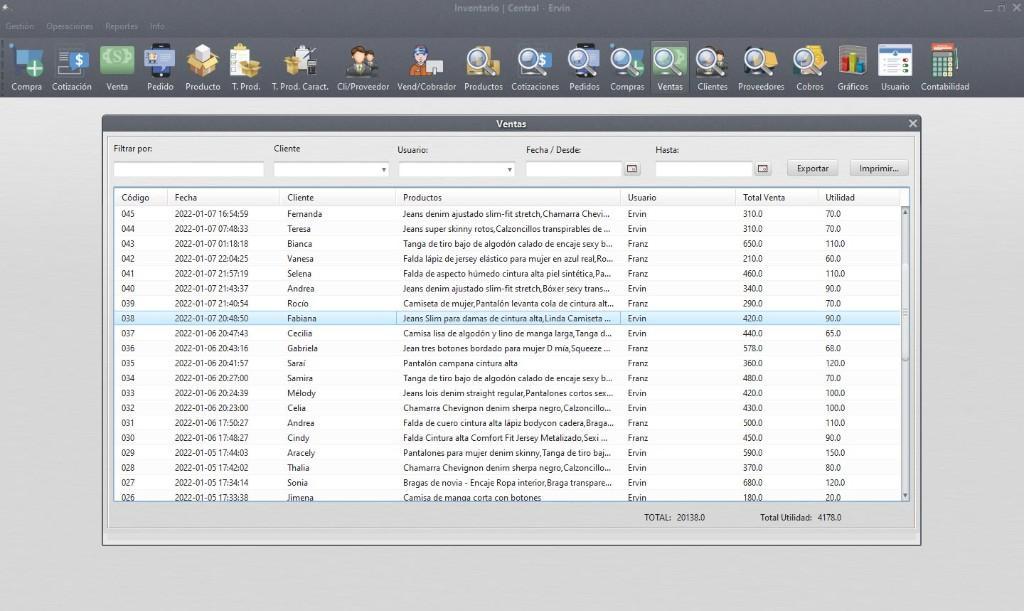Click the table scrollbar up arrow
The width and height of the screenshot is (1024, 611).
pyautogui.click(x=905, y=212)
